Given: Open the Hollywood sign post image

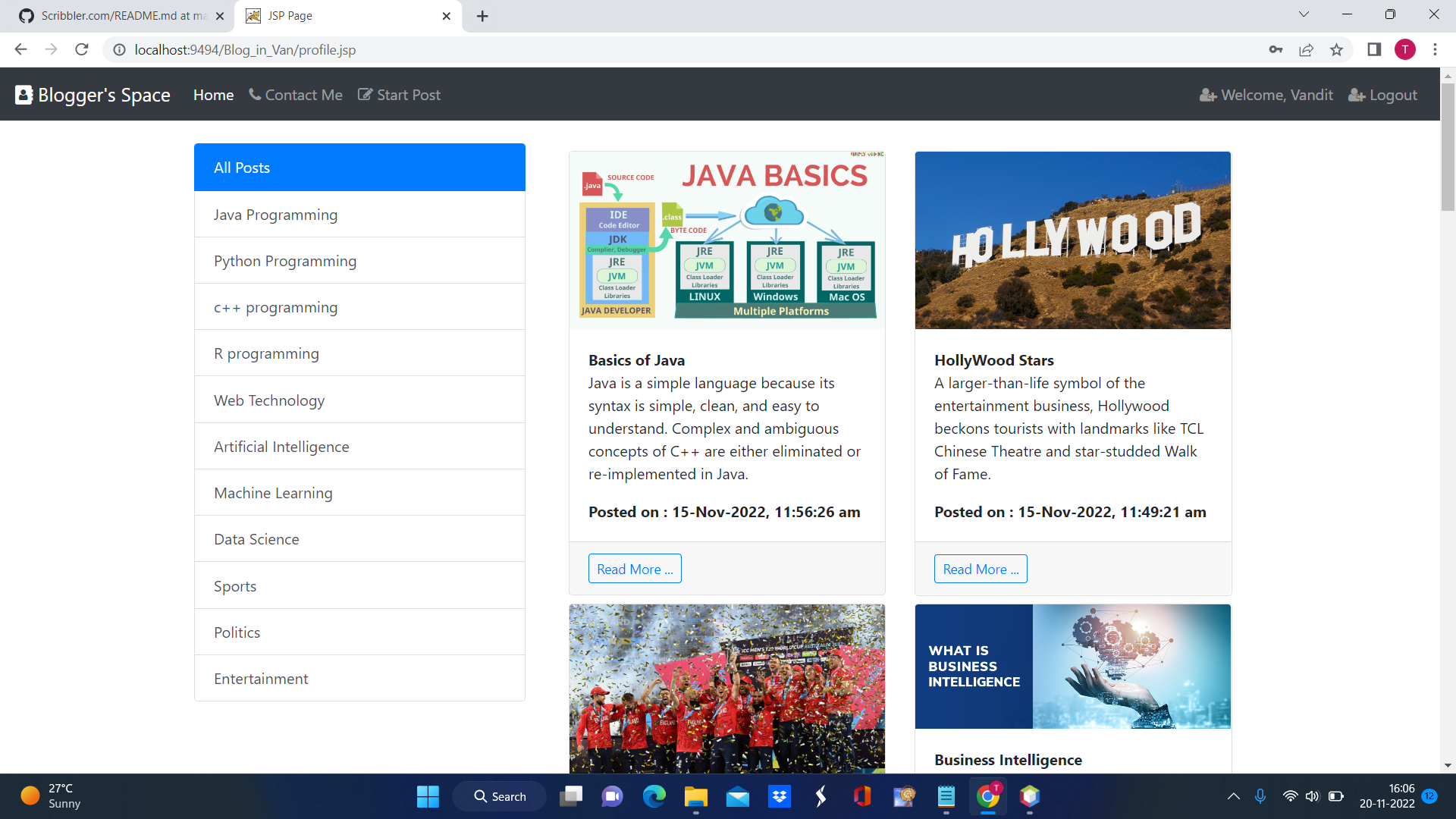Looking at the screenshot, I should (1073, 240).
